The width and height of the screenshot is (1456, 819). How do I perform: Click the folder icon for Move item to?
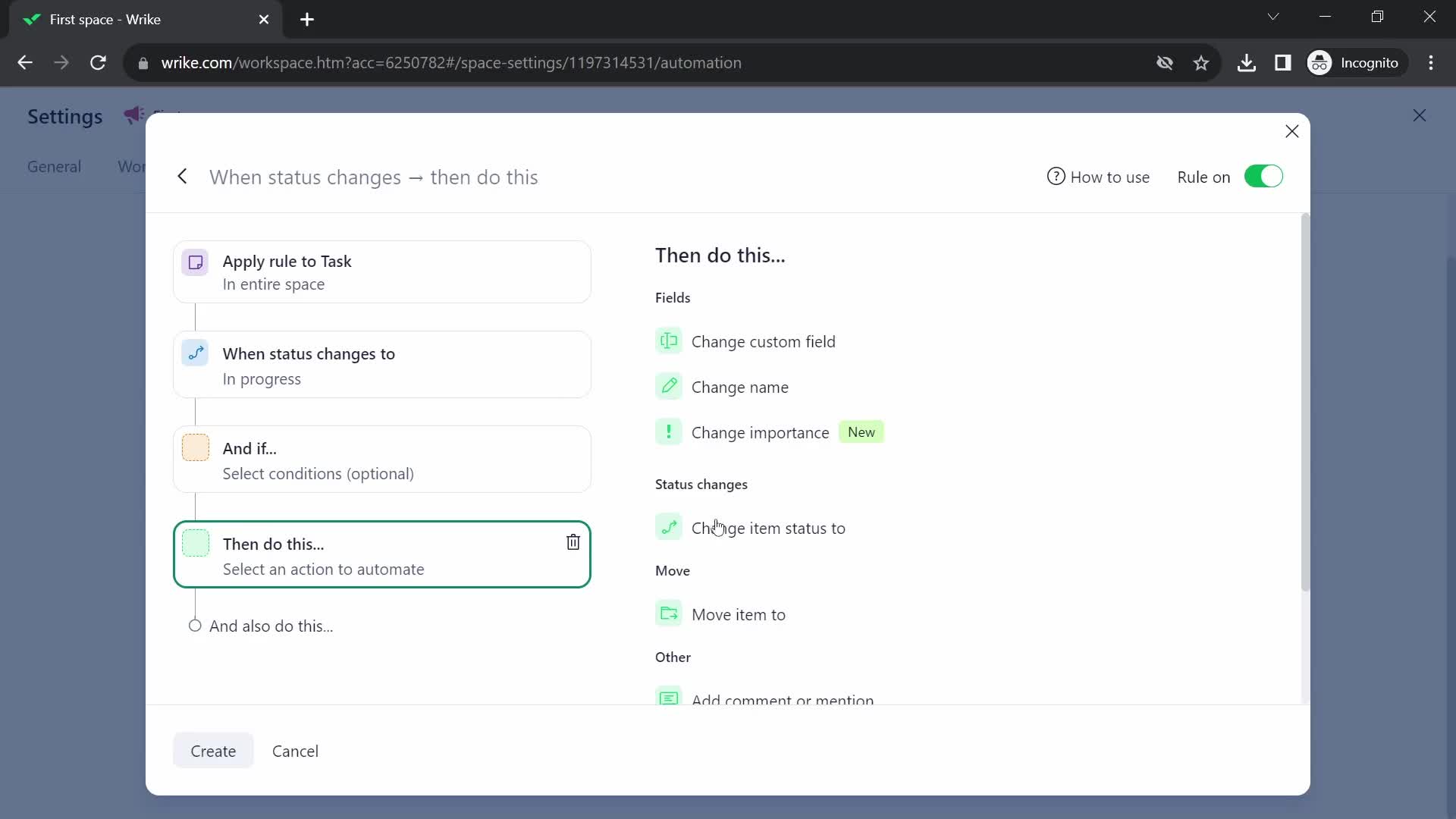(x=669, y=614)
